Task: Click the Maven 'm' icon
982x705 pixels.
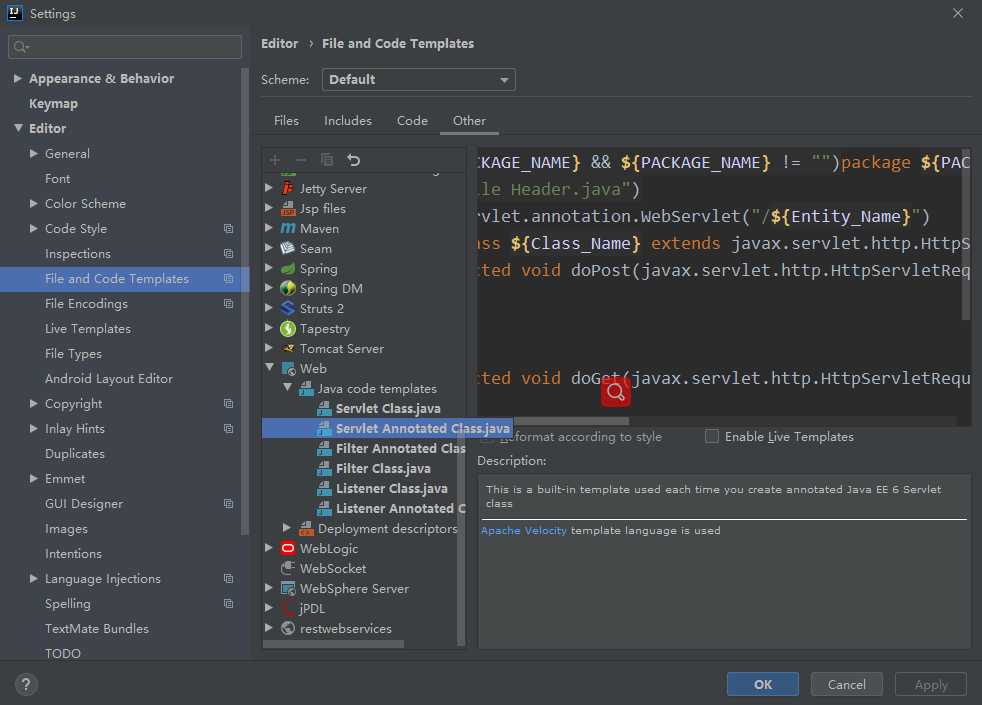Action: [288, 229]
